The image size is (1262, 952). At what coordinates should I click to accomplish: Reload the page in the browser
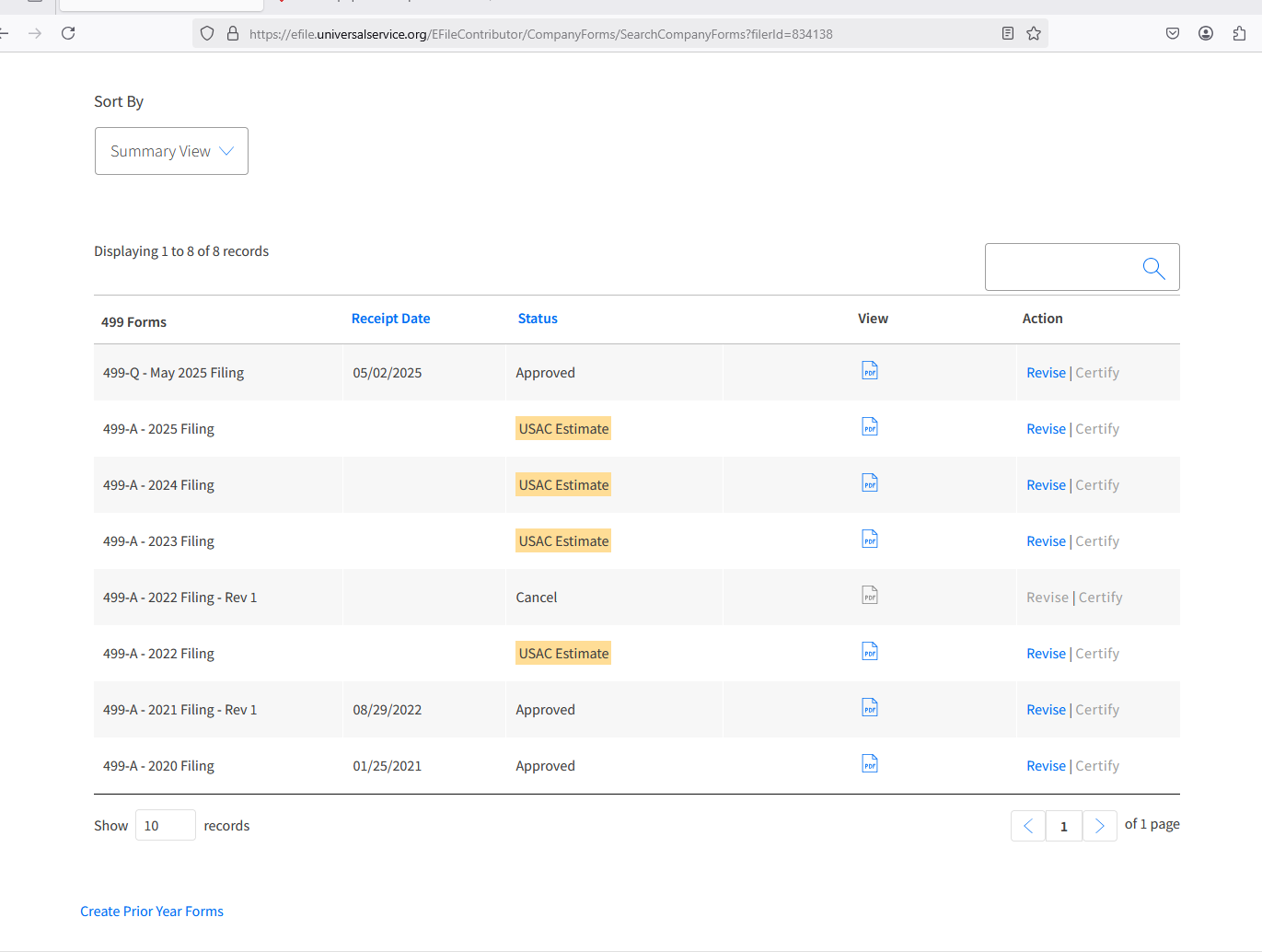(x=68, y=34)
